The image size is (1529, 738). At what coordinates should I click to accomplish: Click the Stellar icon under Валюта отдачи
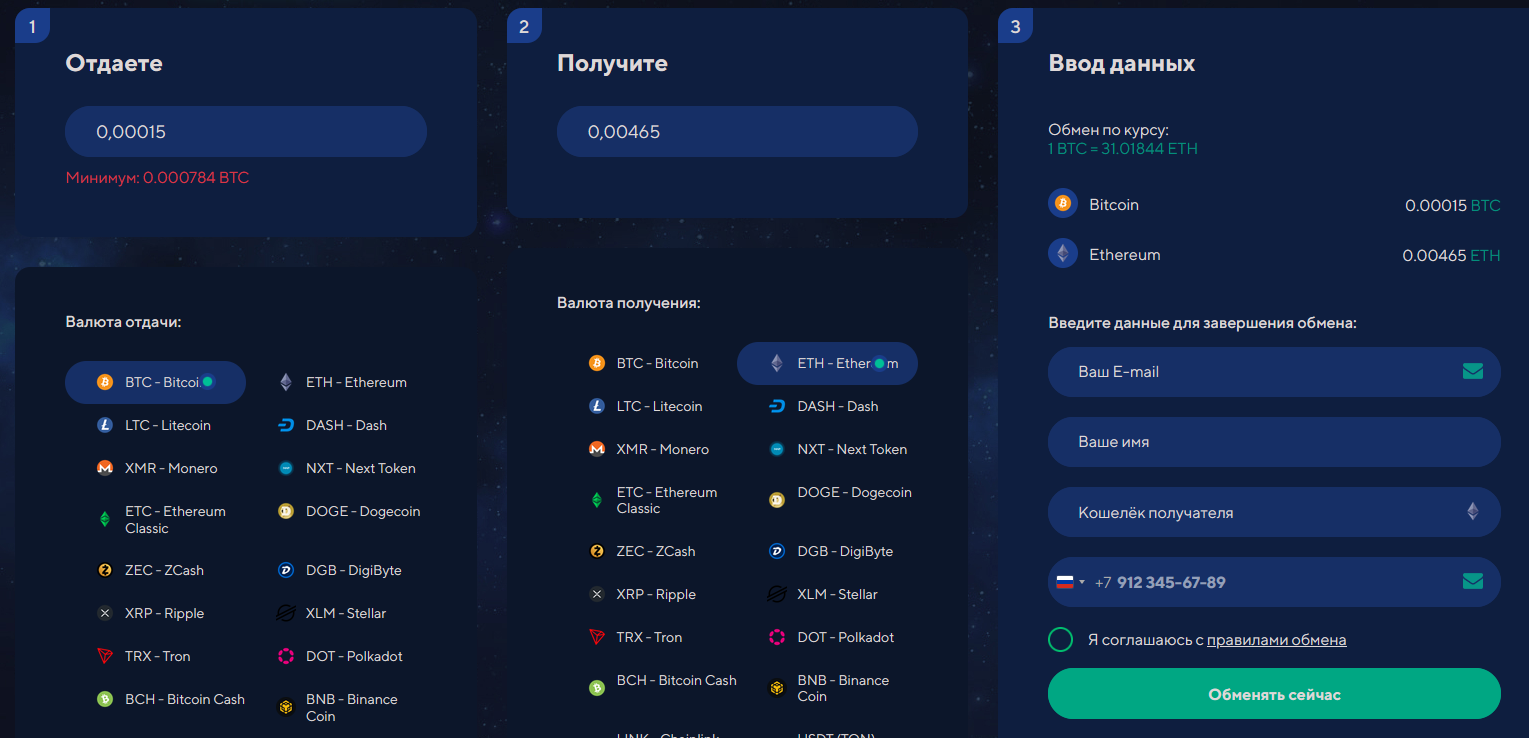pos(286,613)
